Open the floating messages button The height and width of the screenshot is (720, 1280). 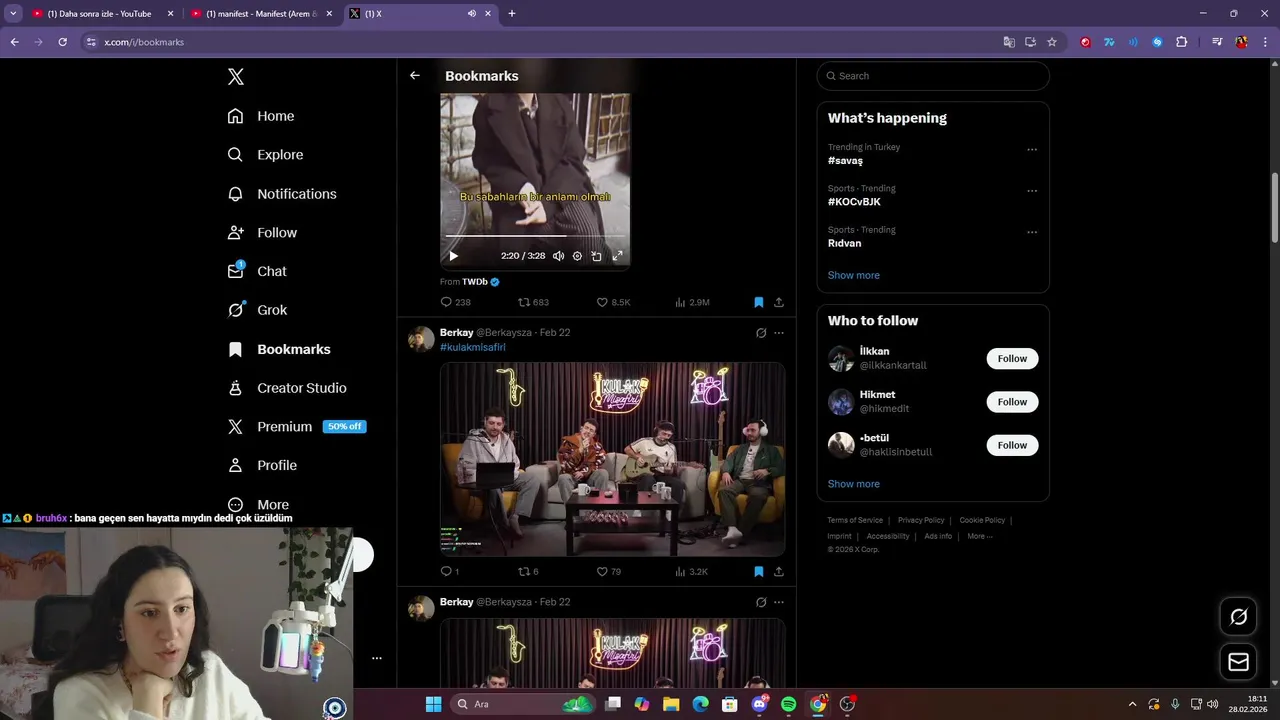[x=1238, y=662]
